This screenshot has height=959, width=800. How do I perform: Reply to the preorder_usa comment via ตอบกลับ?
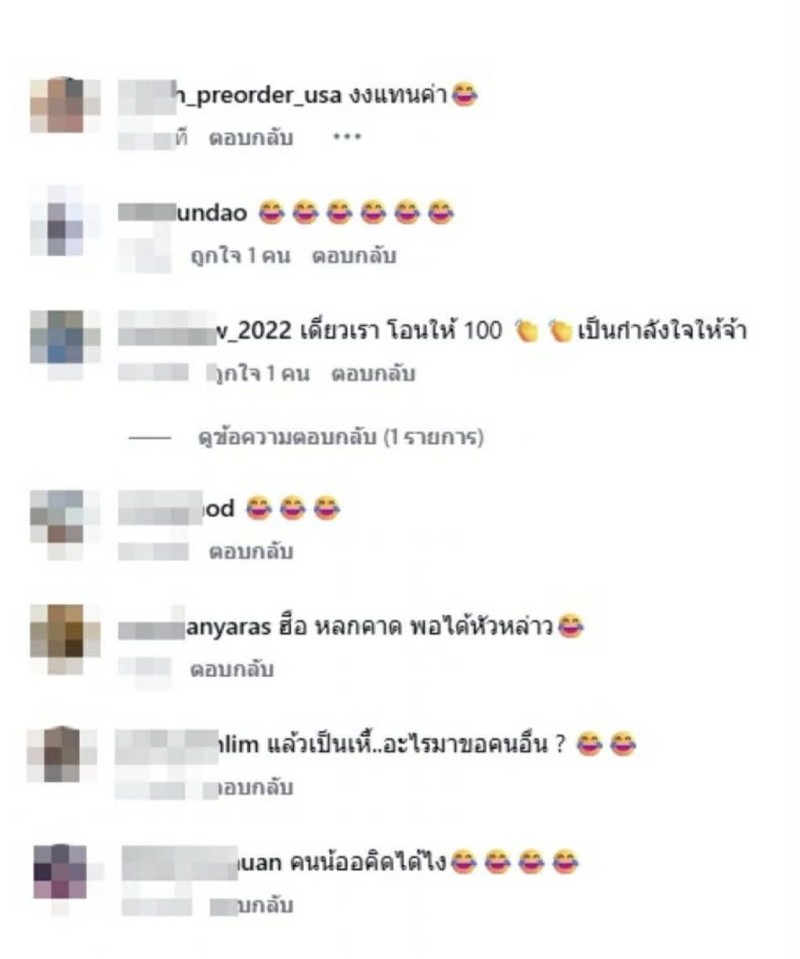(x=251, y=138)
